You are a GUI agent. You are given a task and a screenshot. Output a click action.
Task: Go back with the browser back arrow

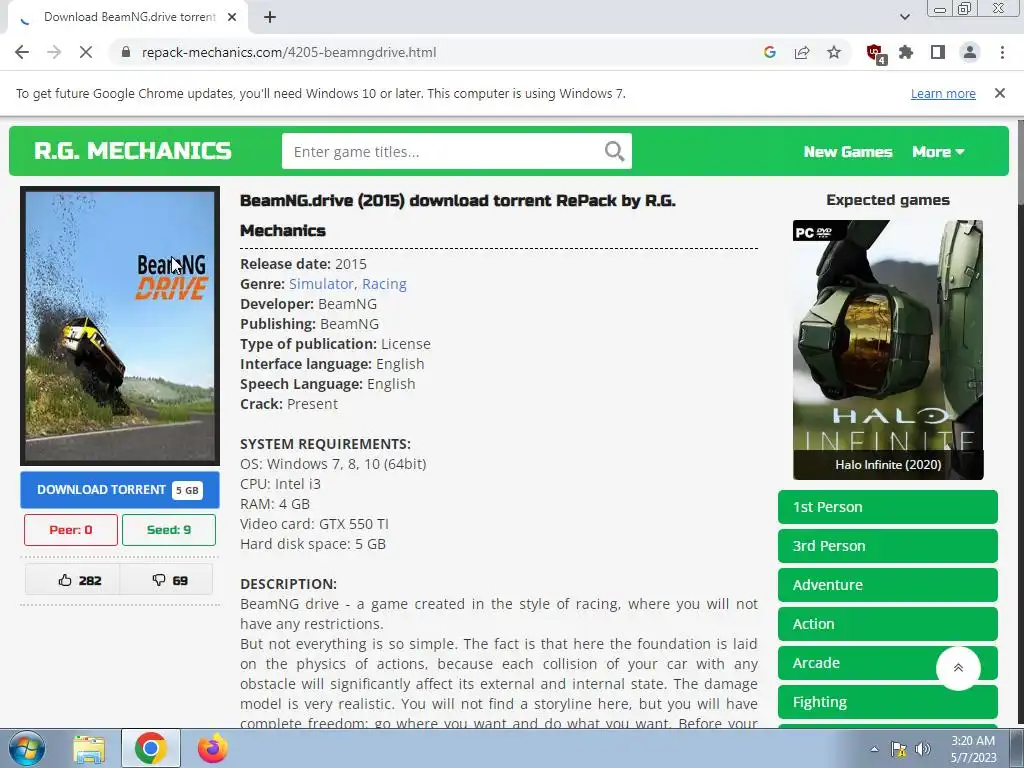(22, 52)
